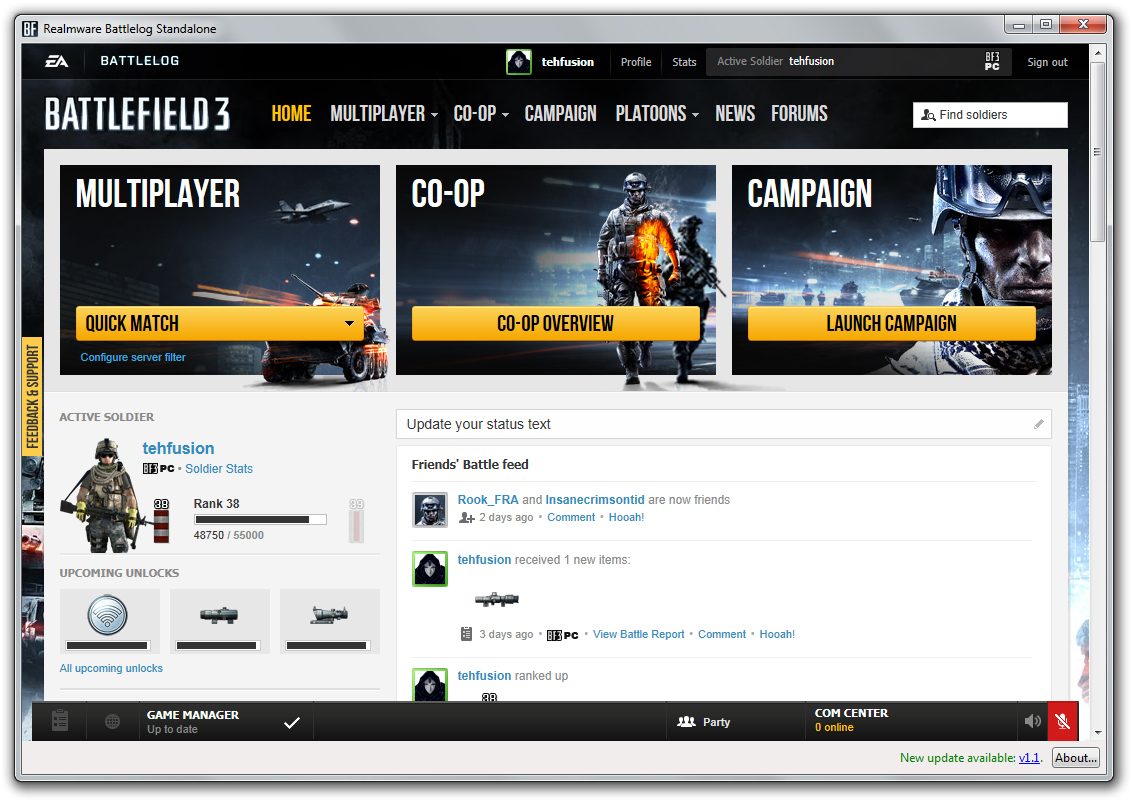
Task: Click the pencil edit status icon
Action: [x=1038, y=424]
